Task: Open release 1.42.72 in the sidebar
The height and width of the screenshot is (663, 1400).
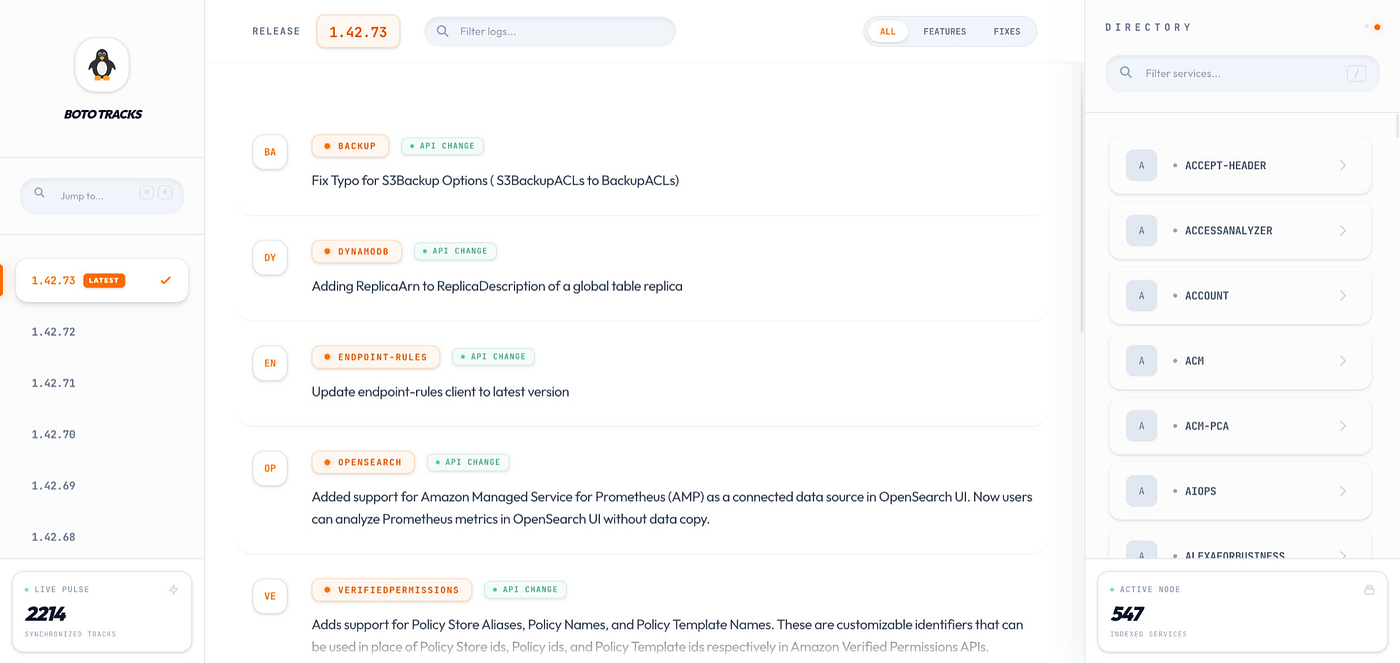Action: [102, 332]
